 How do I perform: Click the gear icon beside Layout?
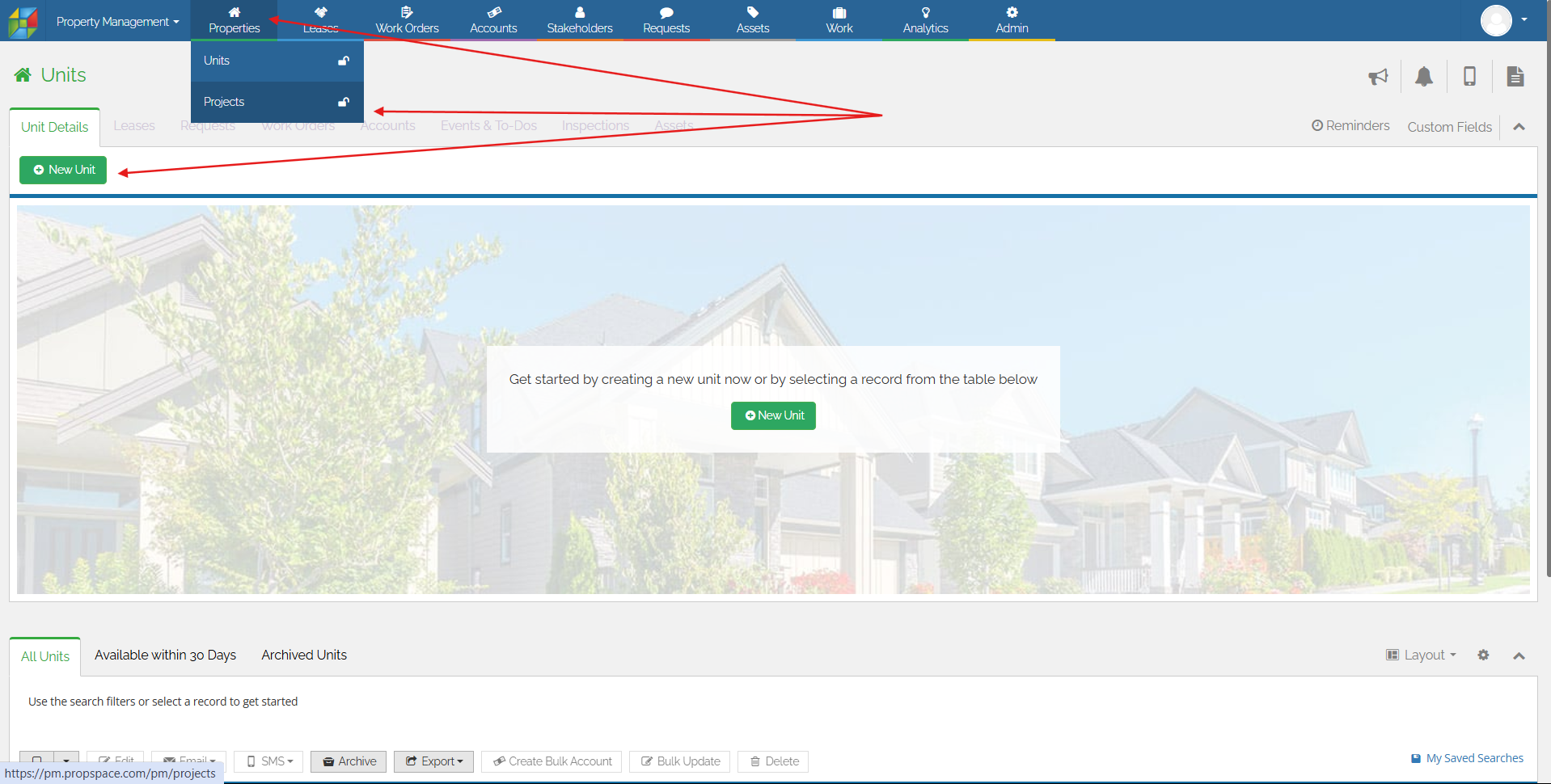[1483, 655]
